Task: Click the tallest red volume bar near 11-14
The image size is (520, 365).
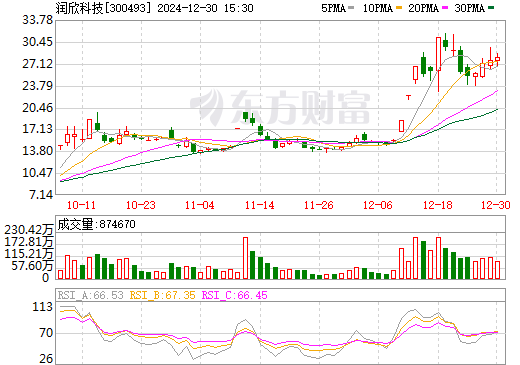Action: pyautogui.click(x=246, y=258)
